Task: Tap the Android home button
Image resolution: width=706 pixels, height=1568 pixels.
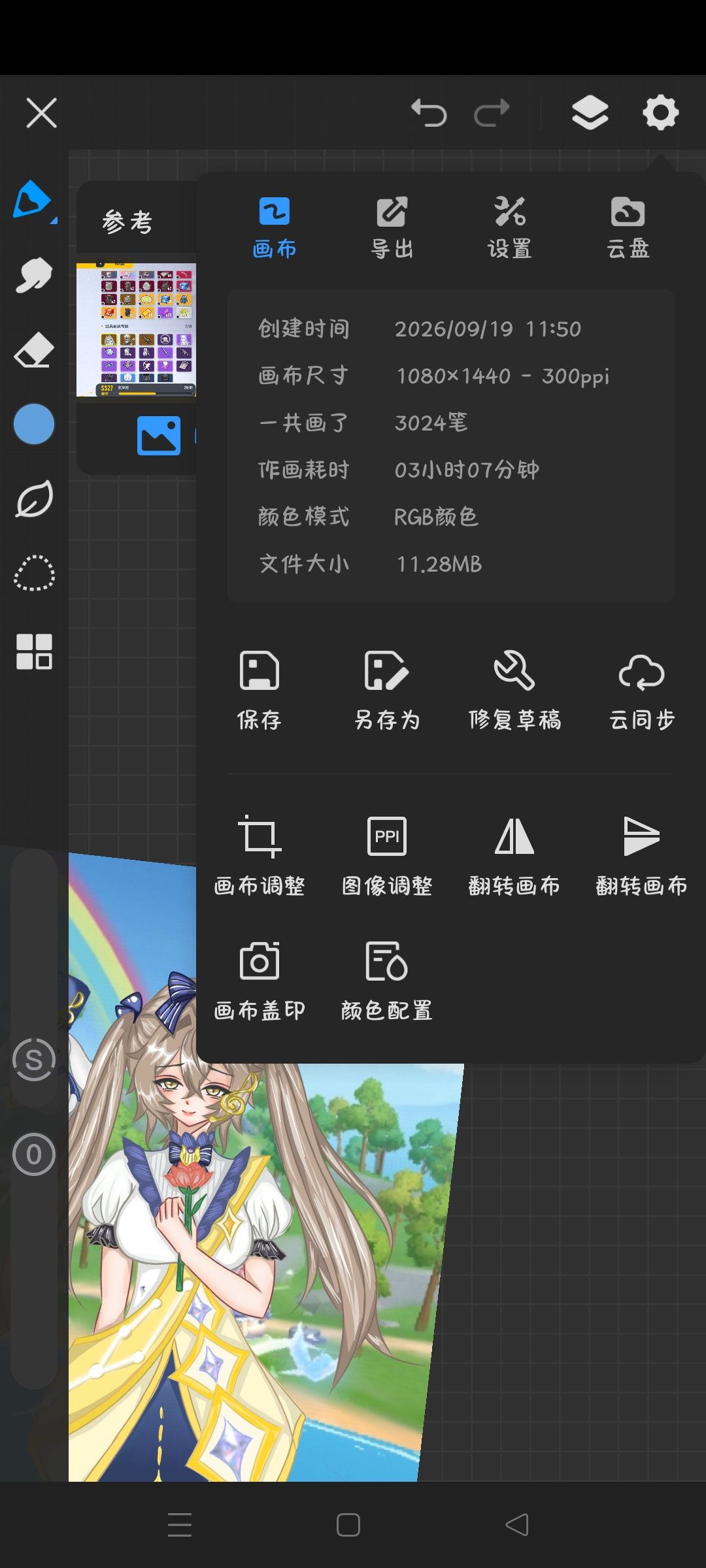Action: point(348,1525)
